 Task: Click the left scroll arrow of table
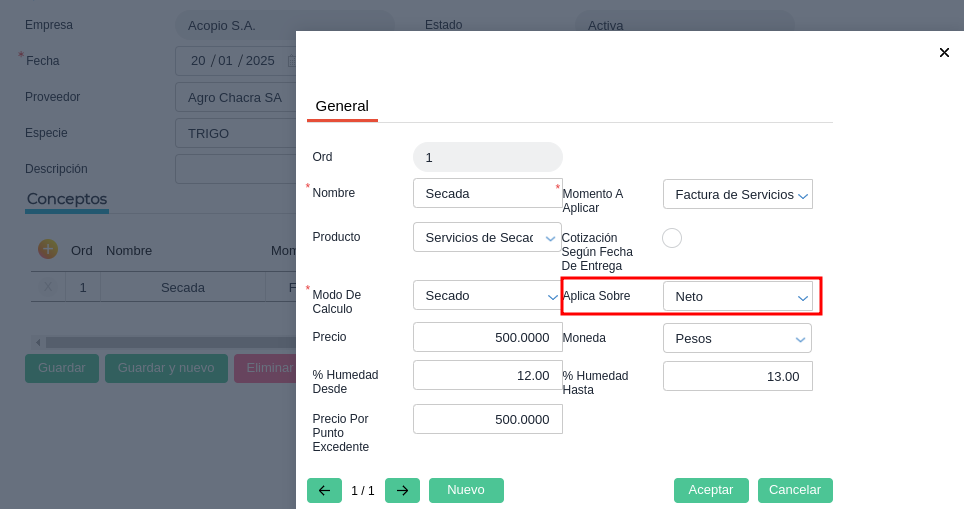point(38,342)
